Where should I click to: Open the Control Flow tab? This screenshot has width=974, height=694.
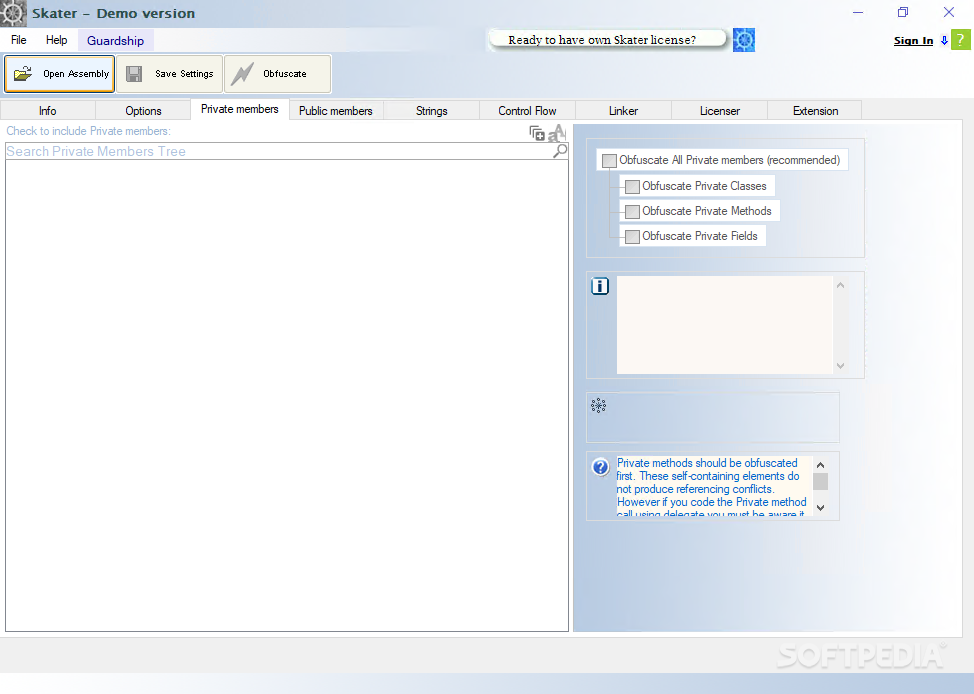527,111
